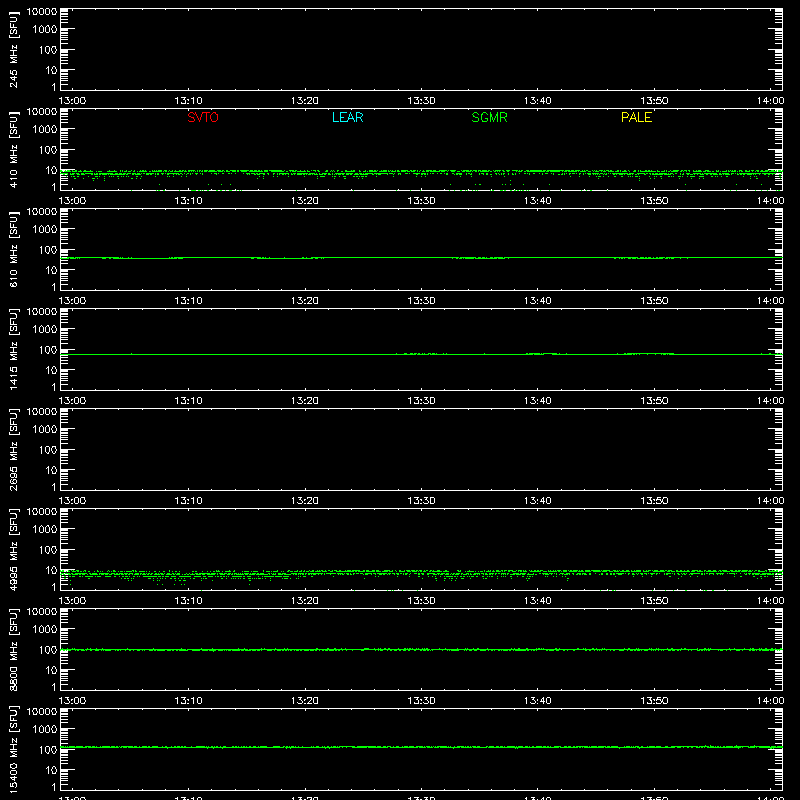
Task: Select the yellow PALE station label
Action: click(636, 117)
